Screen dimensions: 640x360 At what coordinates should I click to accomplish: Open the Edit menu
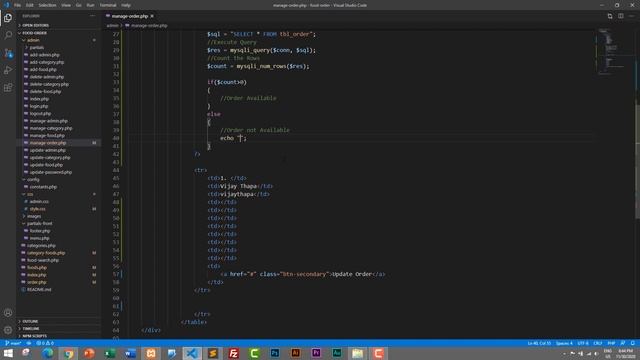click(30, 5)
